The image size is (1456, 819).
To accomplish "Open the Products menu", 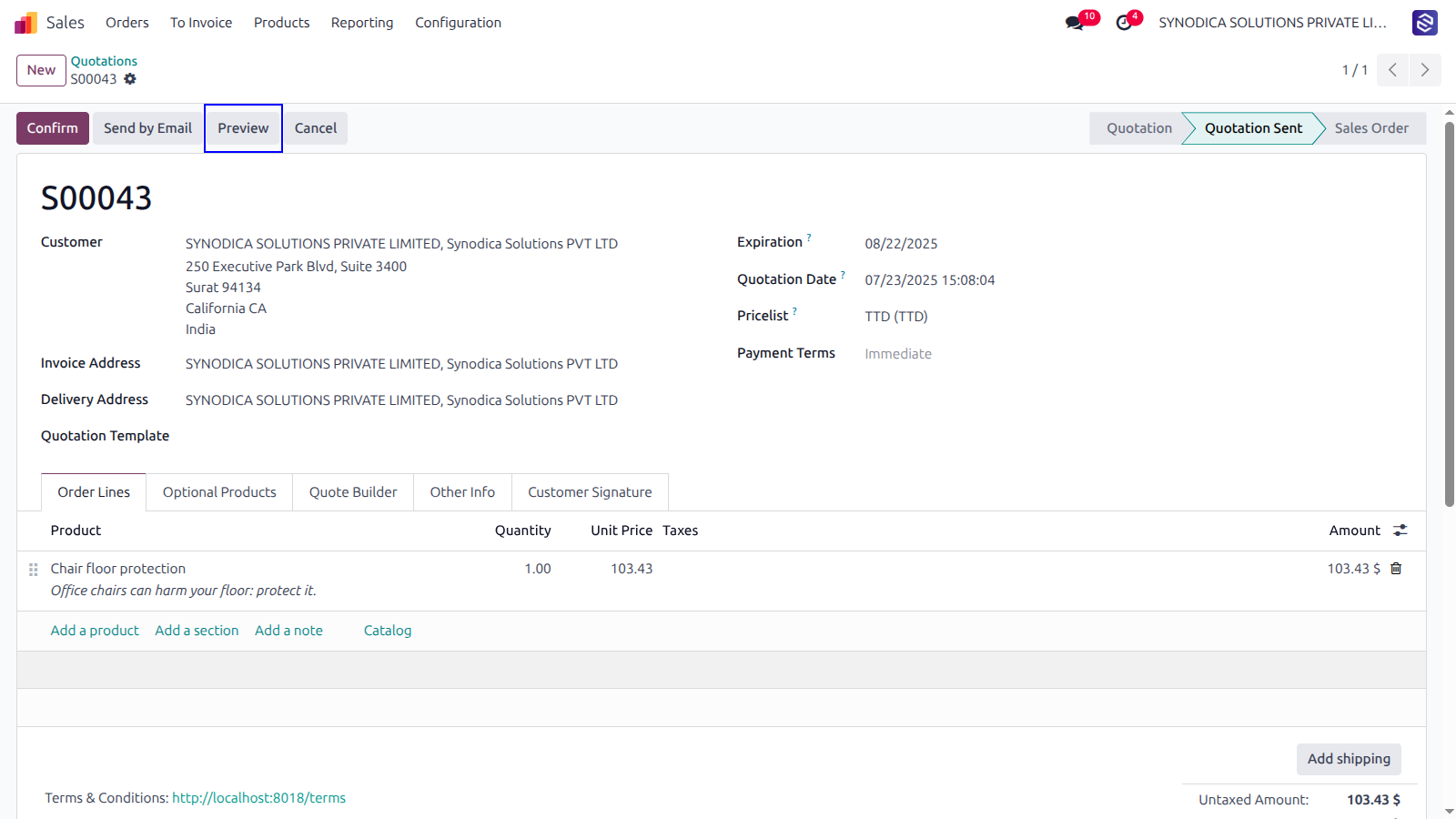I will 282,23.
